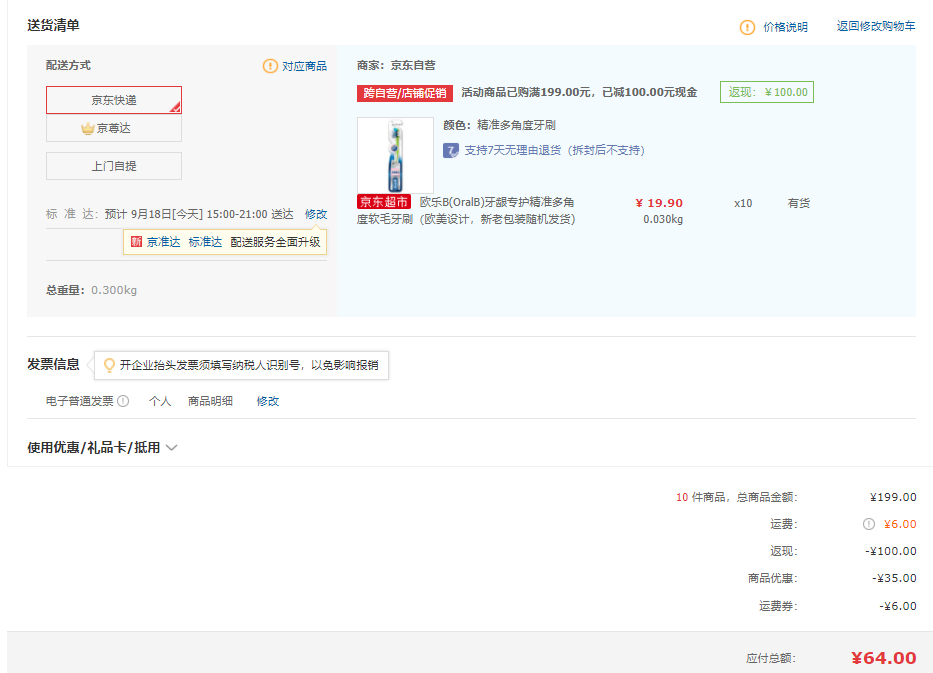Click the crown icon on 京尊达
Viewport: 933px width, 673px height.
87,128
